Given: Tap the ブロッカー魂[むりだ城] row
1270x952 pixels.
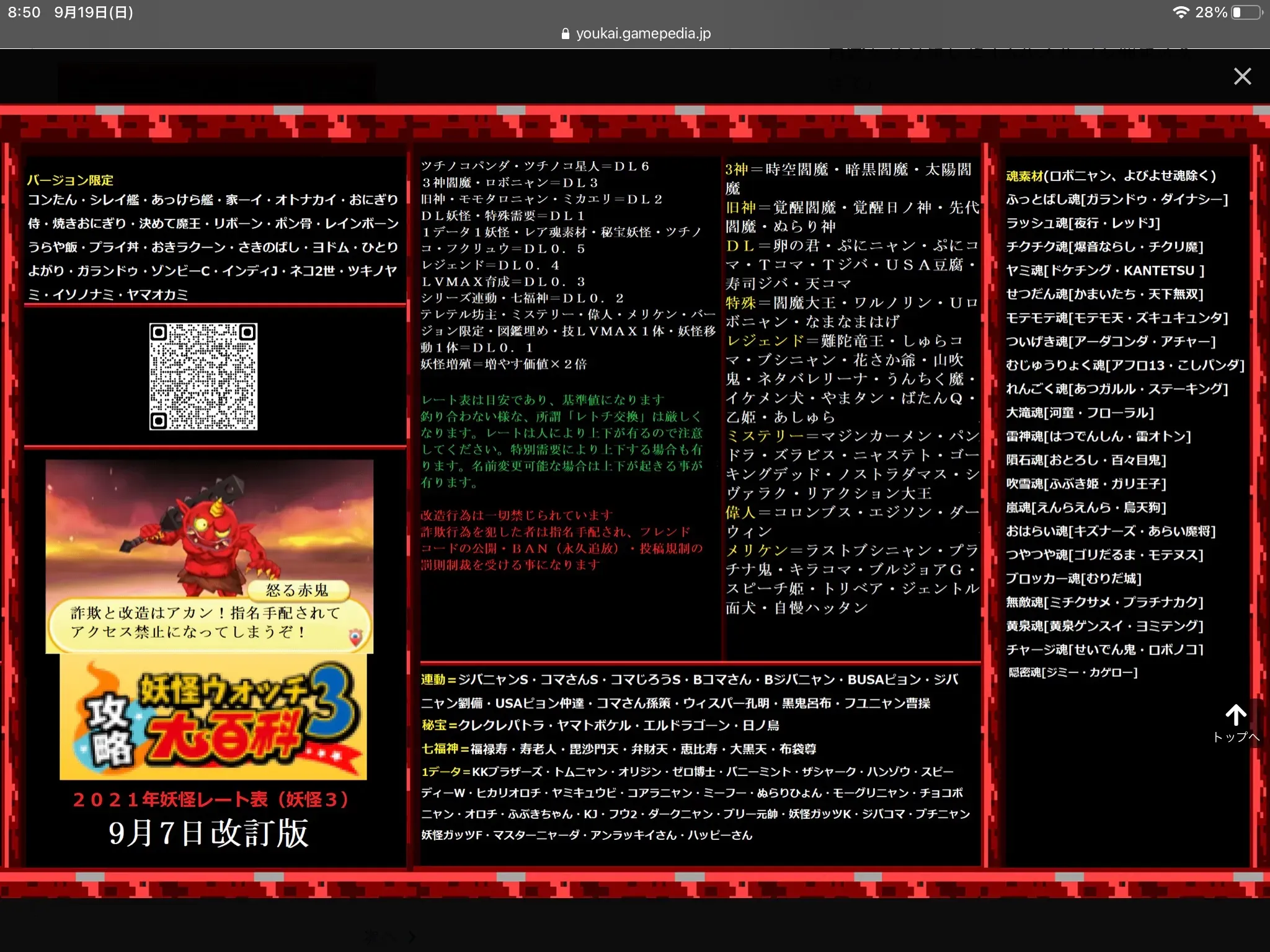Looking at the screenshot, I should click(1073, 578).
